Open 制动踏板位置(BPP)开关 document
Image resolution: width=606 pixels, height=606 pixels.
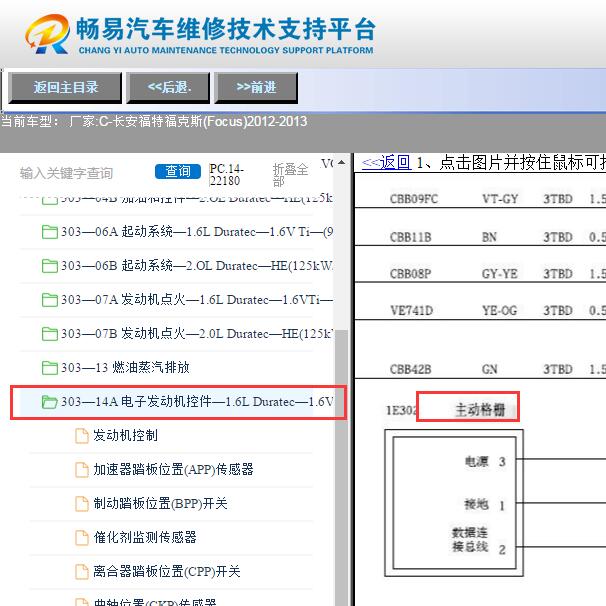tap(160, 504)
